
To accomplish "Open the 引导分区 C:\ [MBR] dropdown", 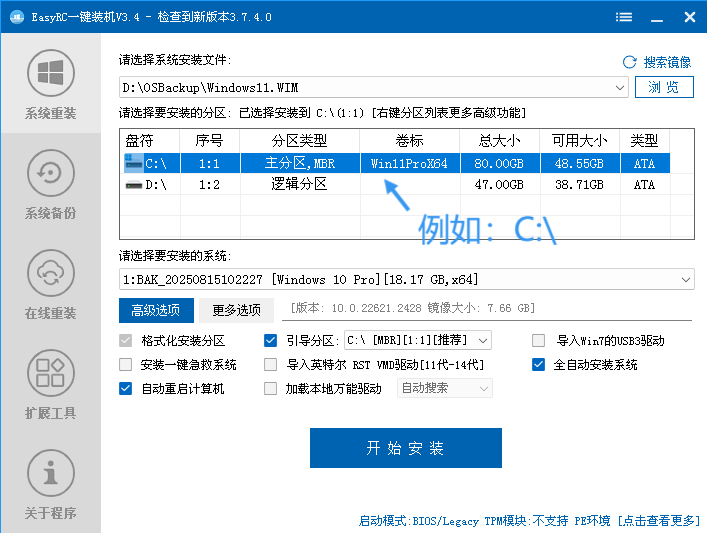I will click(483, 340).
